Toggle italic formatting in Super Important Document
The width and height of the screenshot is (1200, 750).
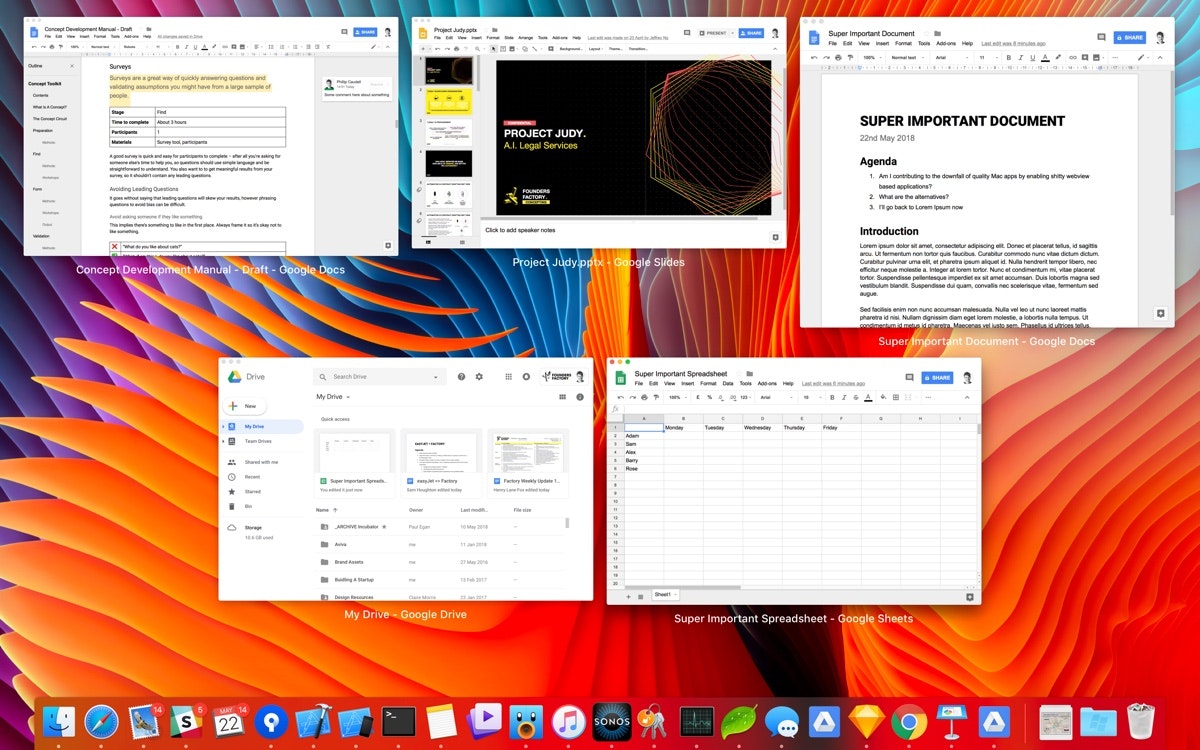point(1019,58)
